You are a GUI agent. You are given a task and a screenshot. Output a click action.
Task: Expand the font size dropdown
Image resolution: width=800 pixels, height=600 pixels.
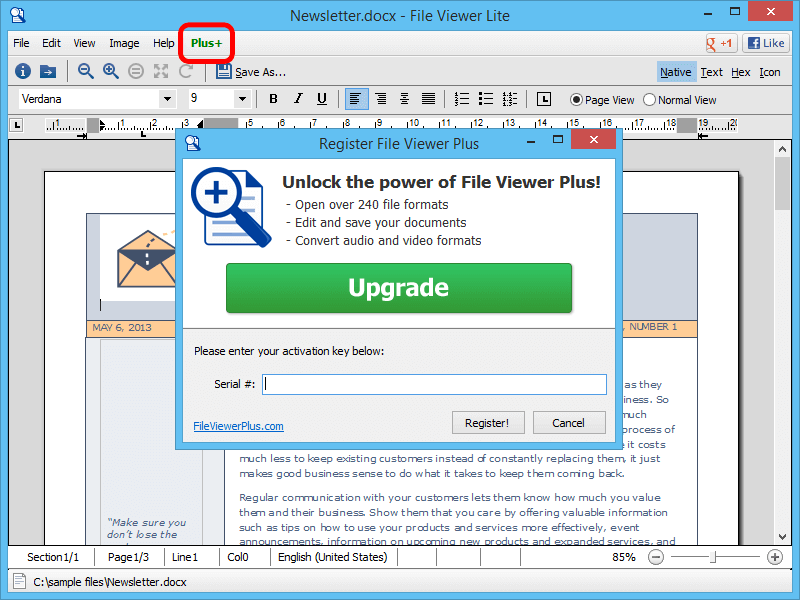(243, 99)
